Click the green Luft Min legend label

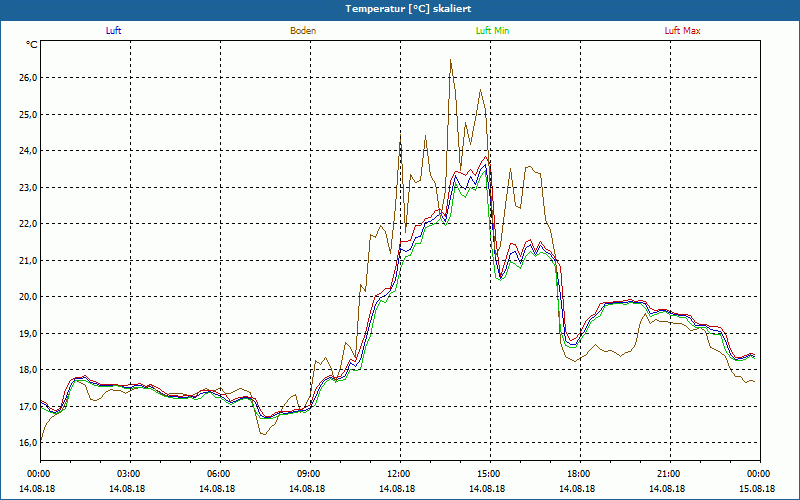[492, 31]
